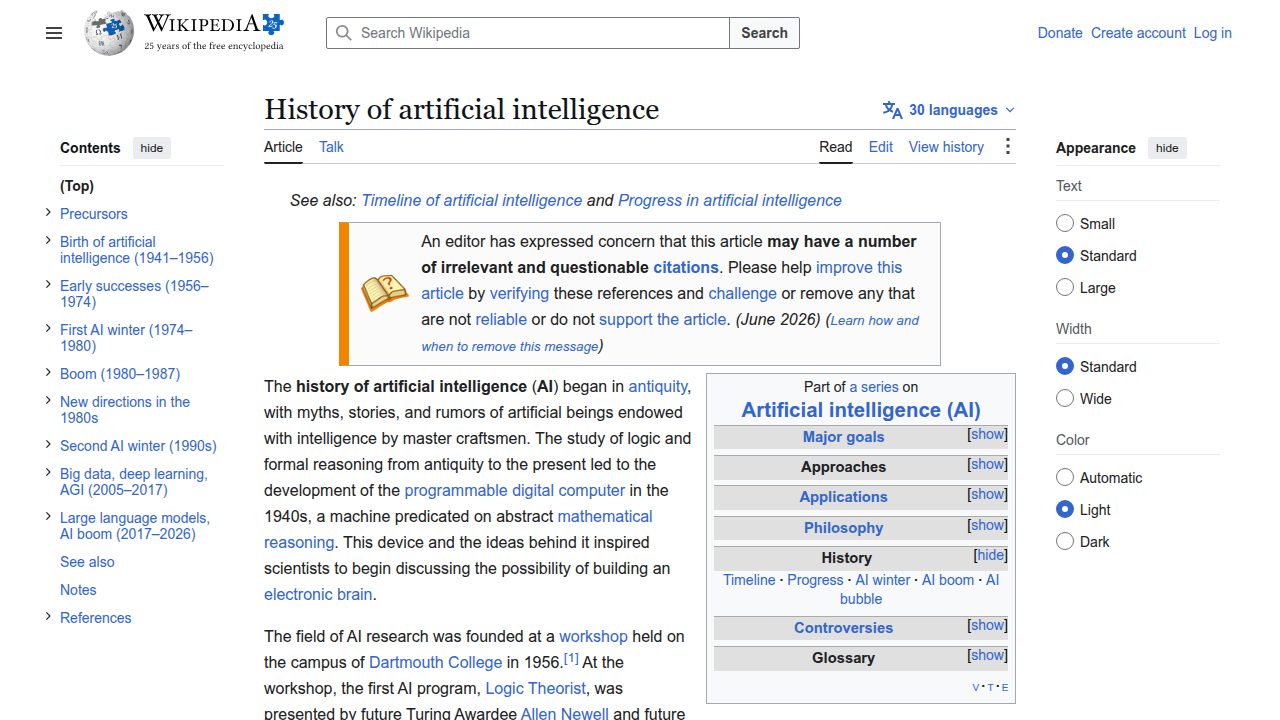Expand the Precursors contents section
This screenshot has width=1280, height=720.
click(x=48, y=212)
